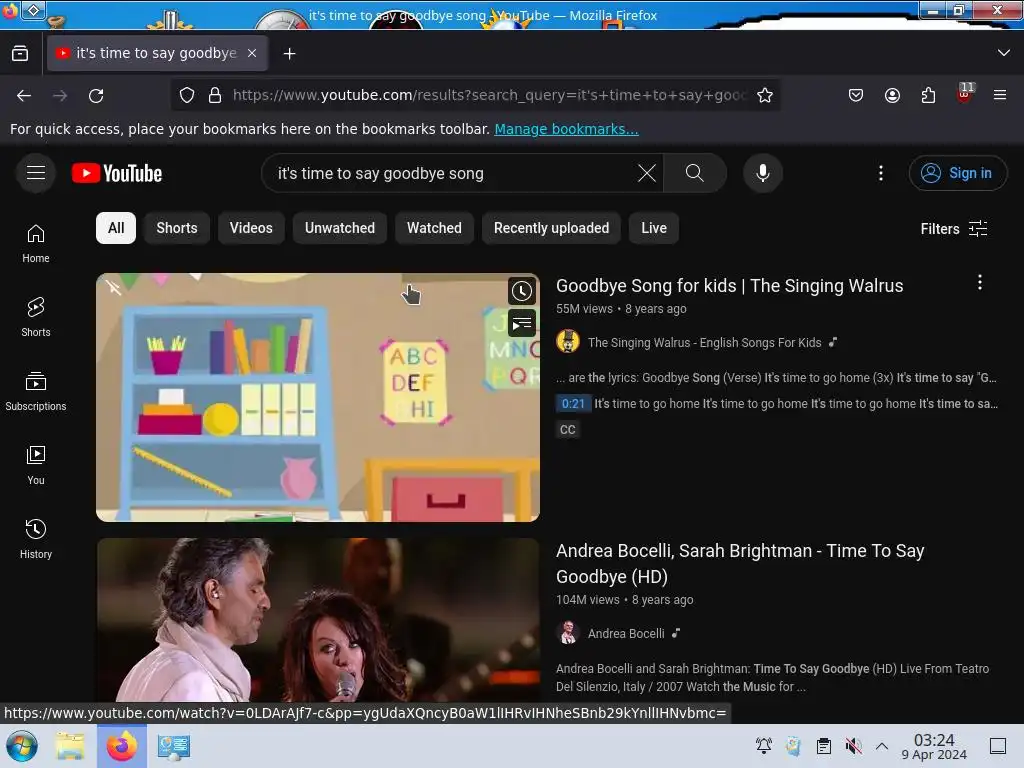Bookmark this page with the star
This screenshot has width=1024, height=768.
tap(765, 95)
